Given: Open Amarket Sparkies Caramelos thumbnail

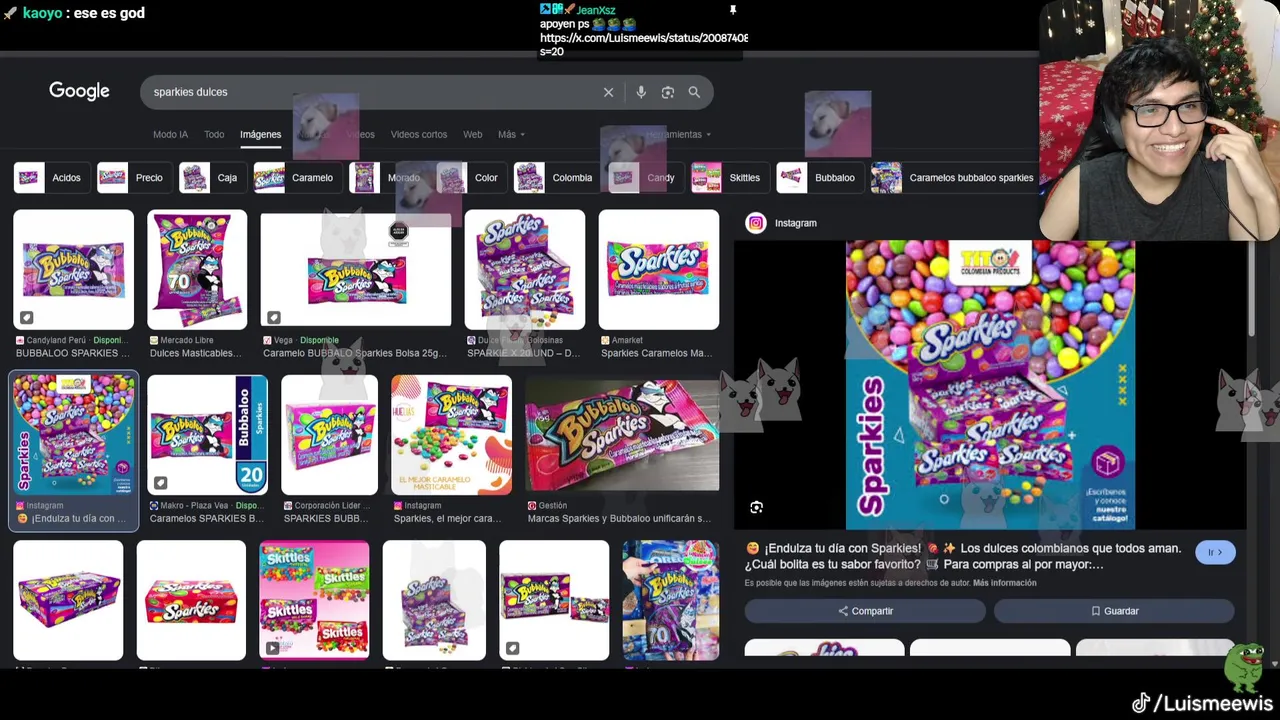Looking at the screenshot, I should coord(659,269).
